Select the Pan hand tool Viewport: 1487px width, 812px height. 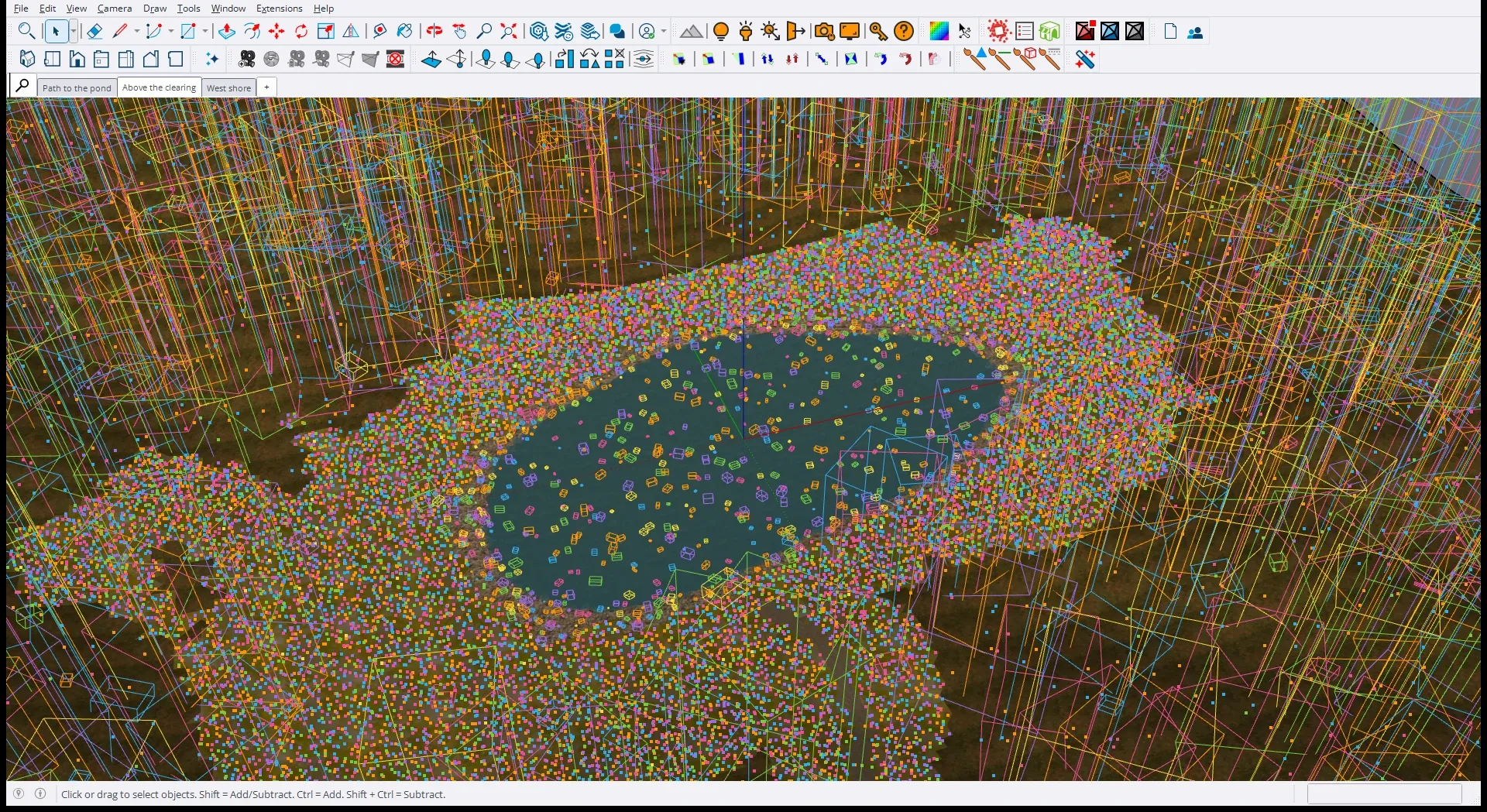click(459, 32)
